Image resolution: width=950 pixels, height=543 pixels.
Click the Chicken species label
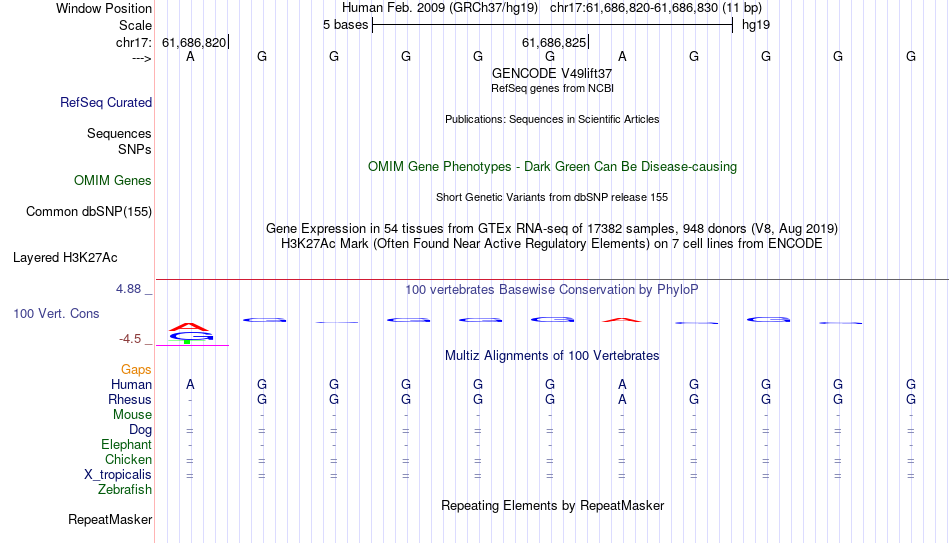(128, 460)
